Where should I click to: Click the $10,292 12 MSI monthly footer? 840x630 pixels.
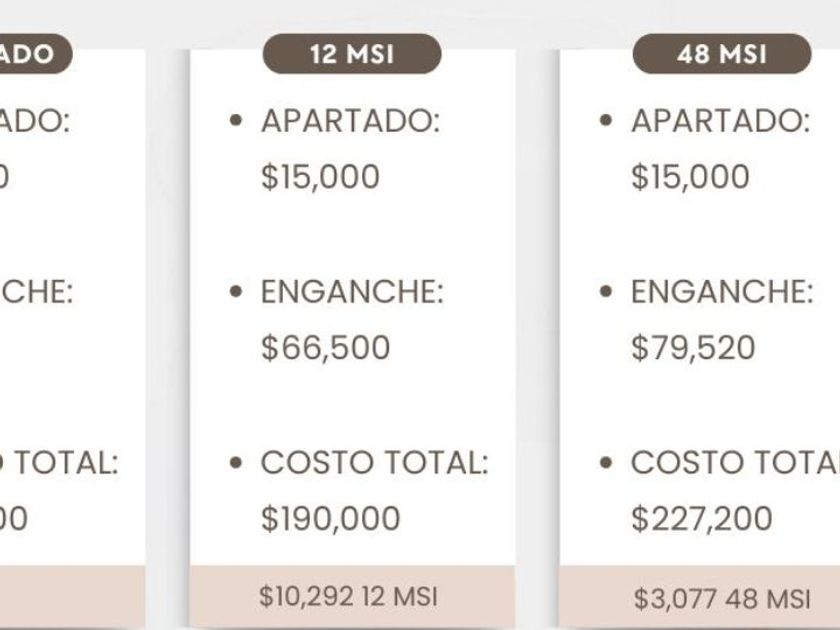pyautogui.click(x=348, y=597)
